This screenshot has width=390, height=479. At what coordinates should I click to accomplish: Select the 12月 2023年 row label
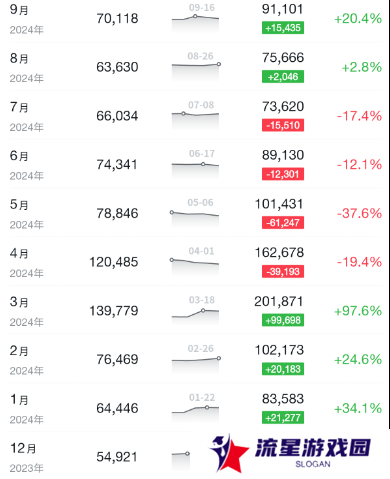[26, 457]
